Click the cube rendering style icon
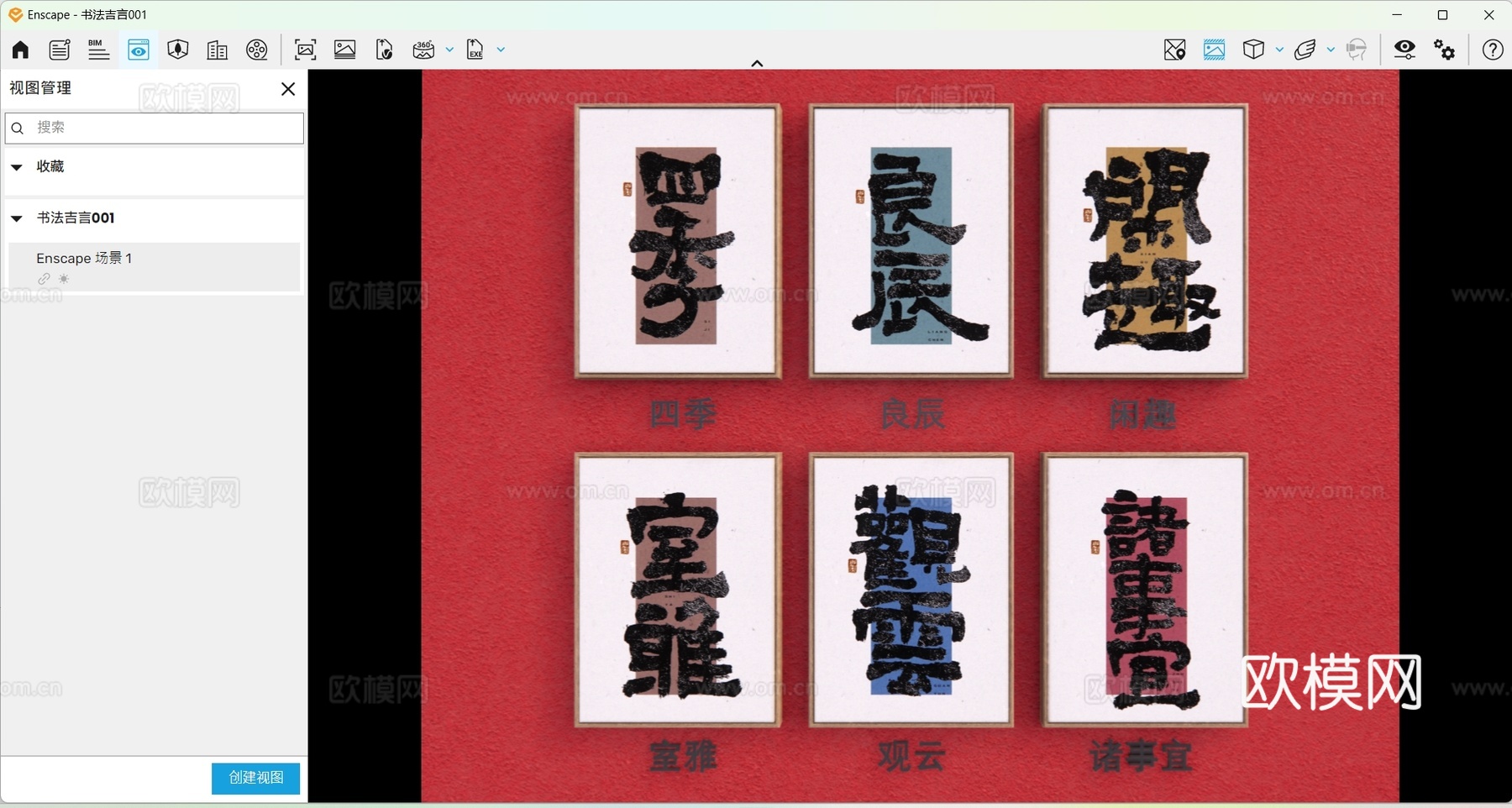The image size is (1512, 808). [x=1254, y=50]
